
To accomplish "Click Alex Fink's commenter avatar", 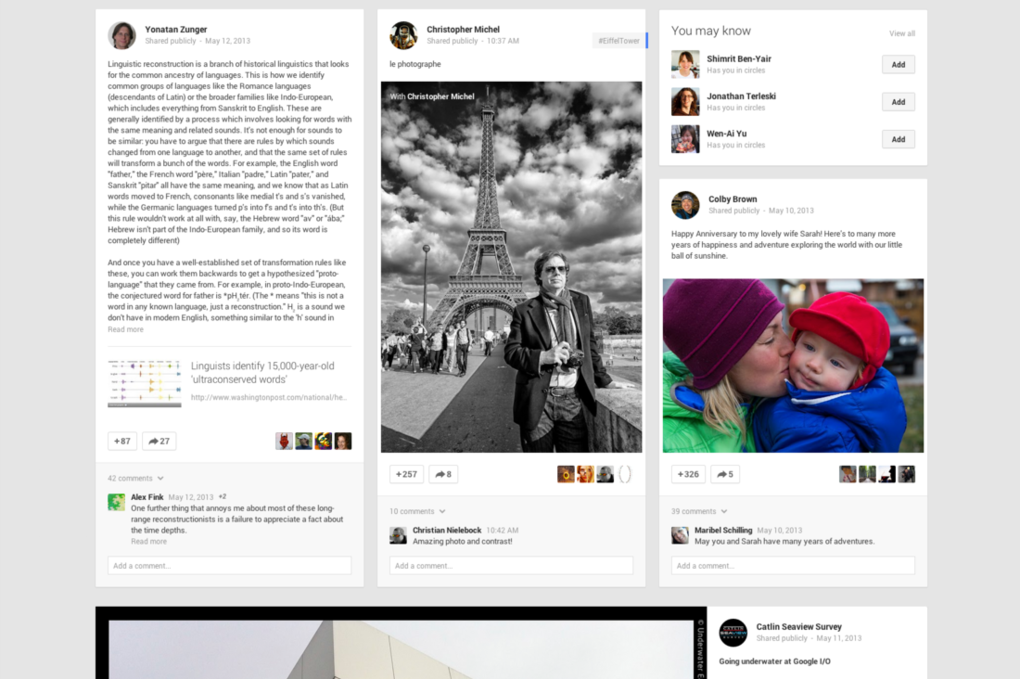I will (117, 502).
